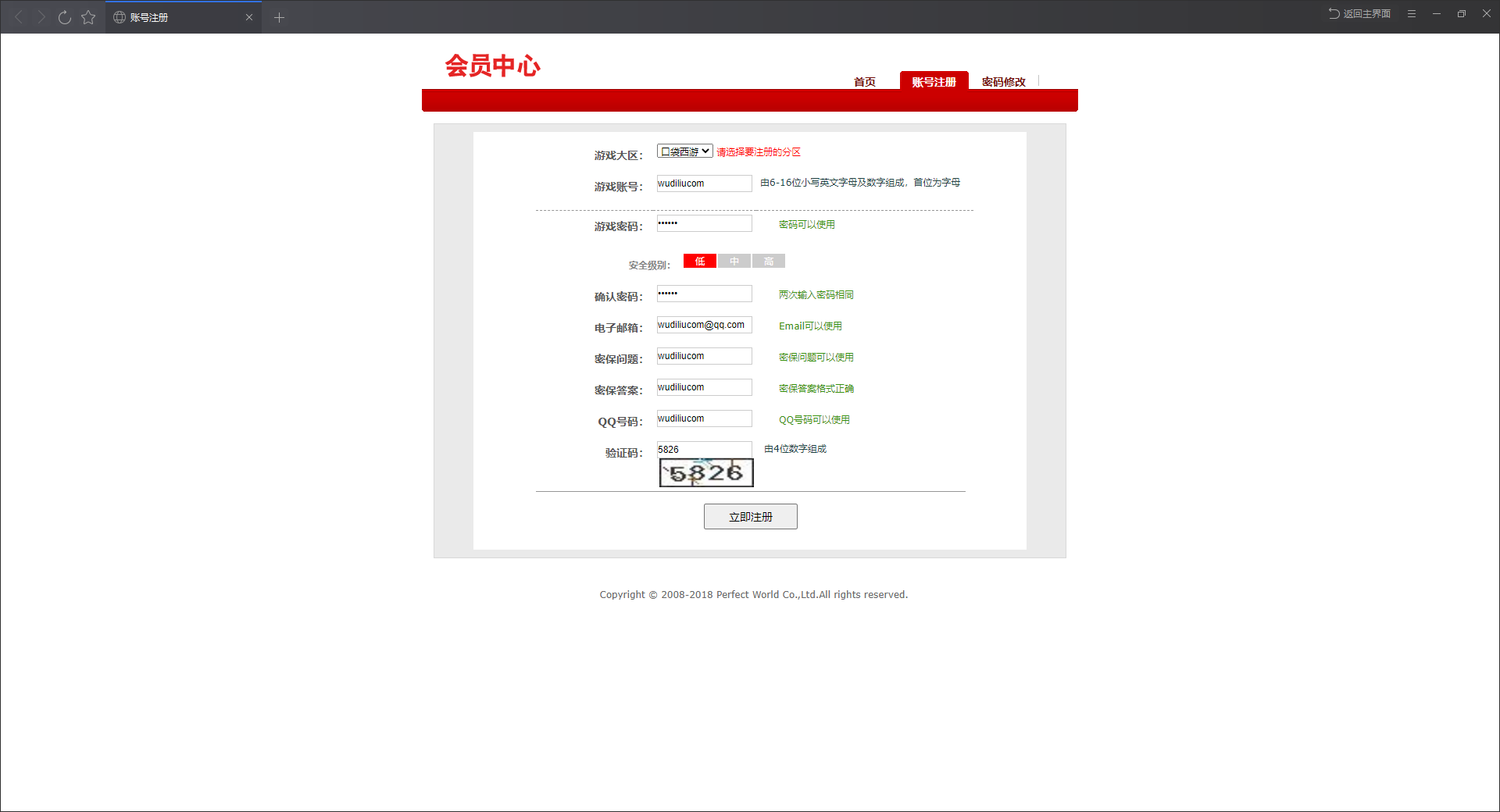Click the 密码可以使用 validation message
1500x812 pixels.
point(807,224)
